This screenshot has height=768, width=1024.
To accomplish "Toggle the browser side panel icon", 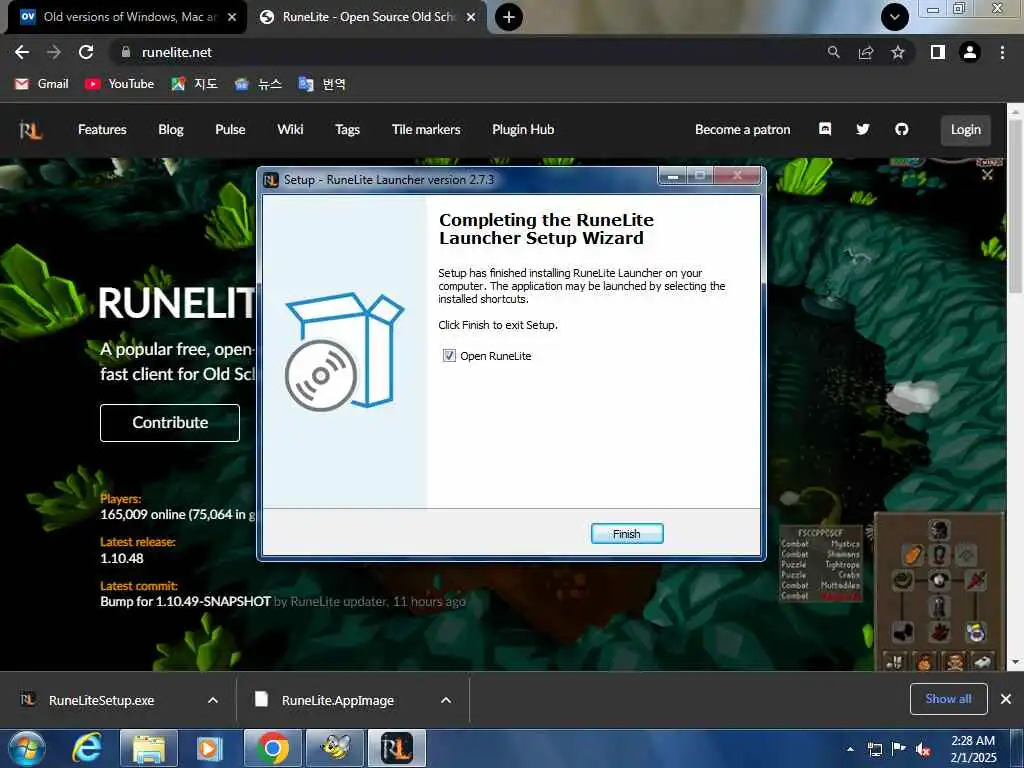I will [x=938, y=52].
